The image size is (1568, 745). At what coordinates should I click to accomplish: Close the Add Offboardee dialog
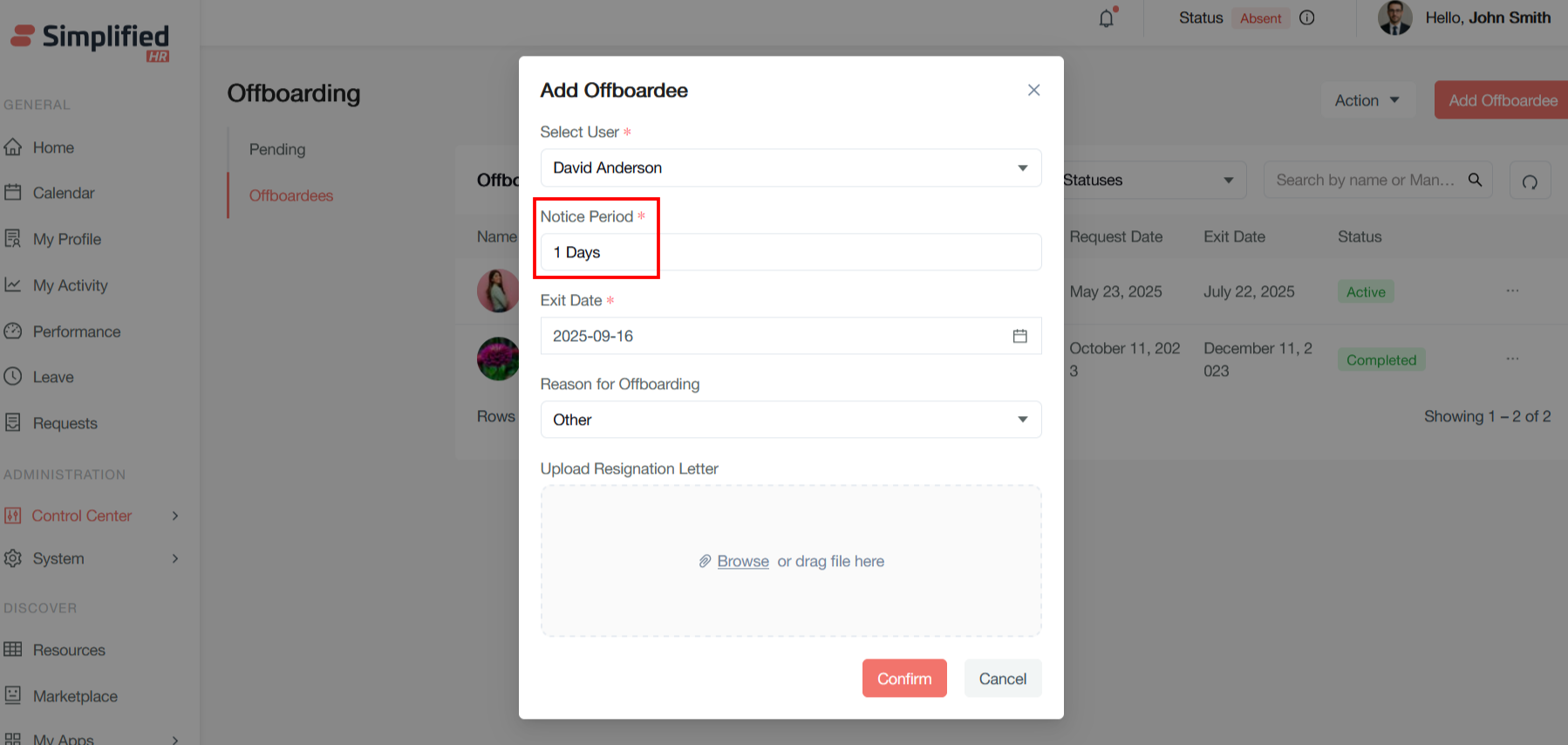1033,90
